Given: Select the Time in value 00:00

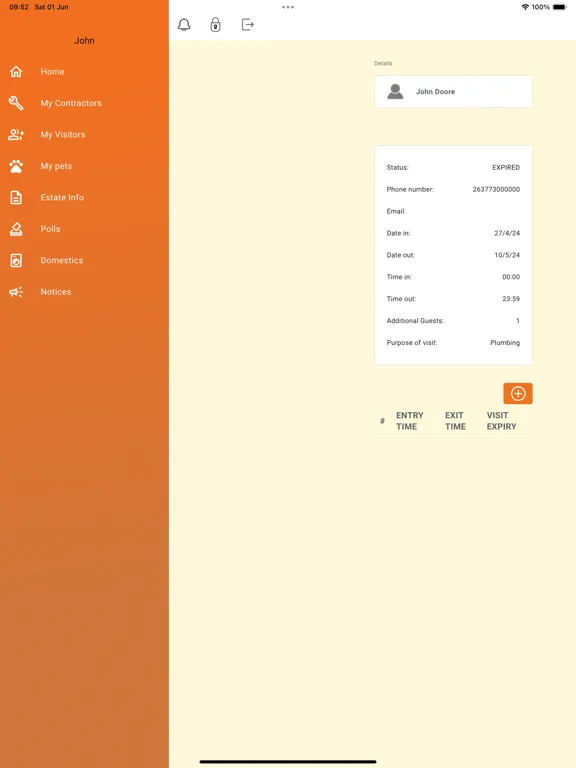Looking at the screenshot, I should [511, 277].
